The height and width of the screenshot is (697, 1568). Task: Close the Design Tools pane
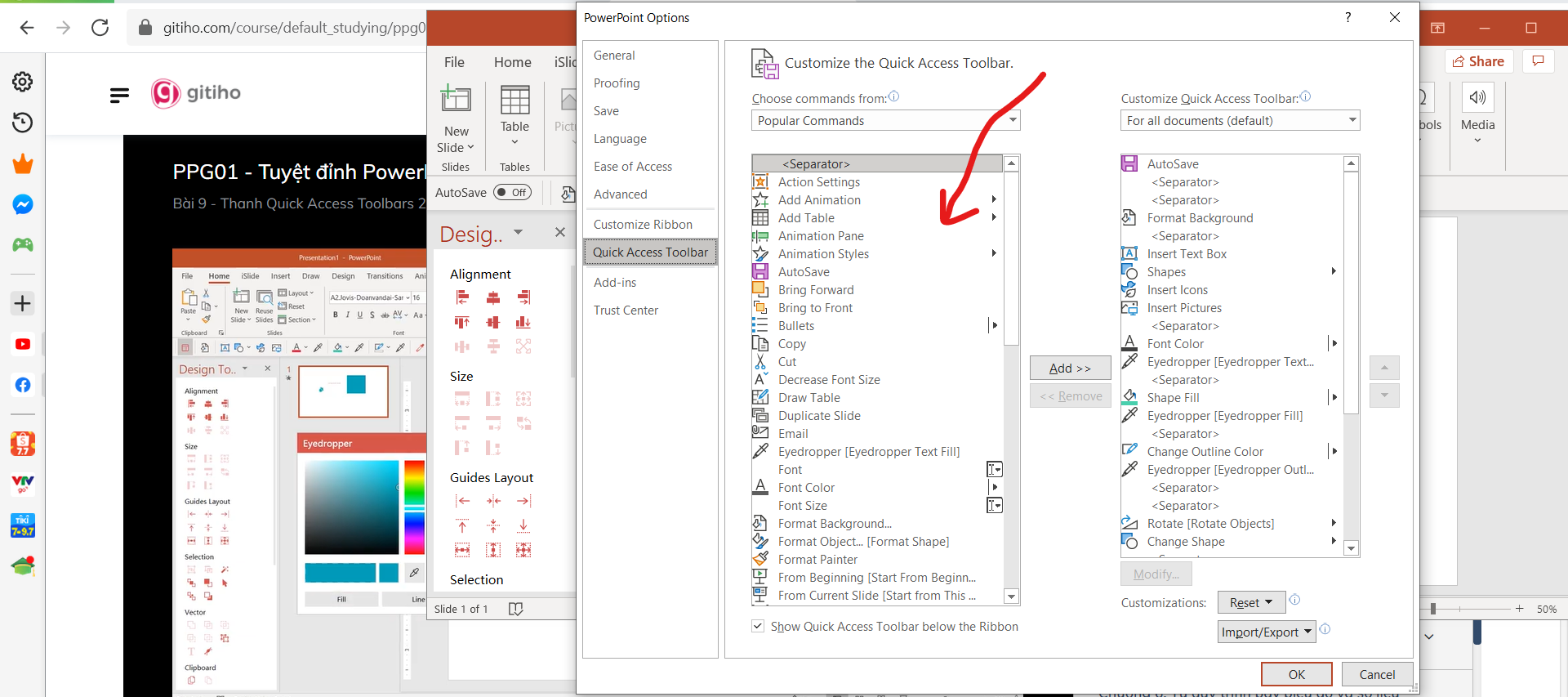[x=560, y=232]
